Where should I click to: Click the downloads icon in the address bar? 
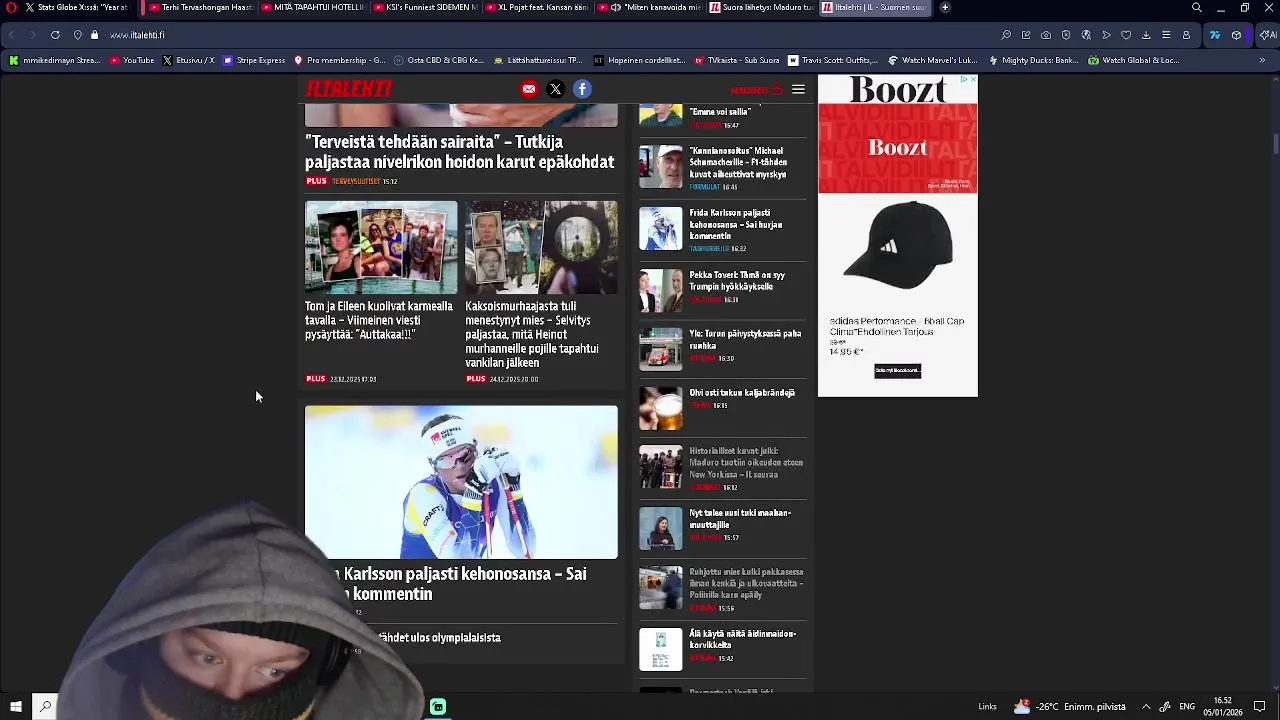pos(1146,35)
